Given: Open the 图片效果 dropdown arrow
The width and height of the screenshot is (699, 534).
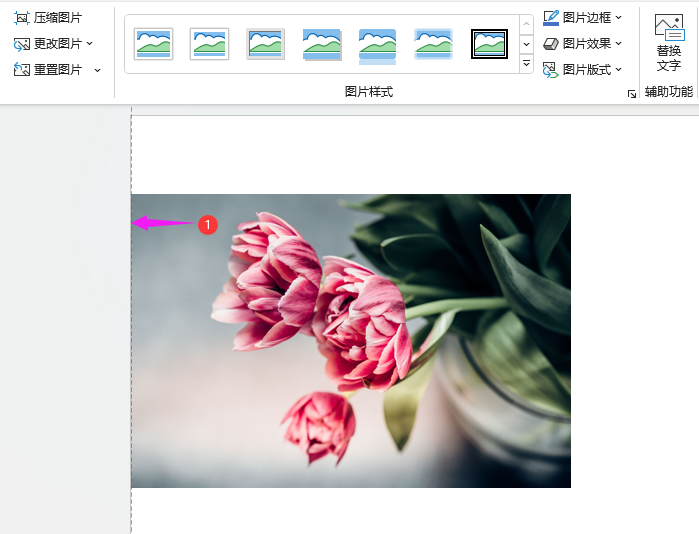Looking at the screenshot, I should 619,44.
